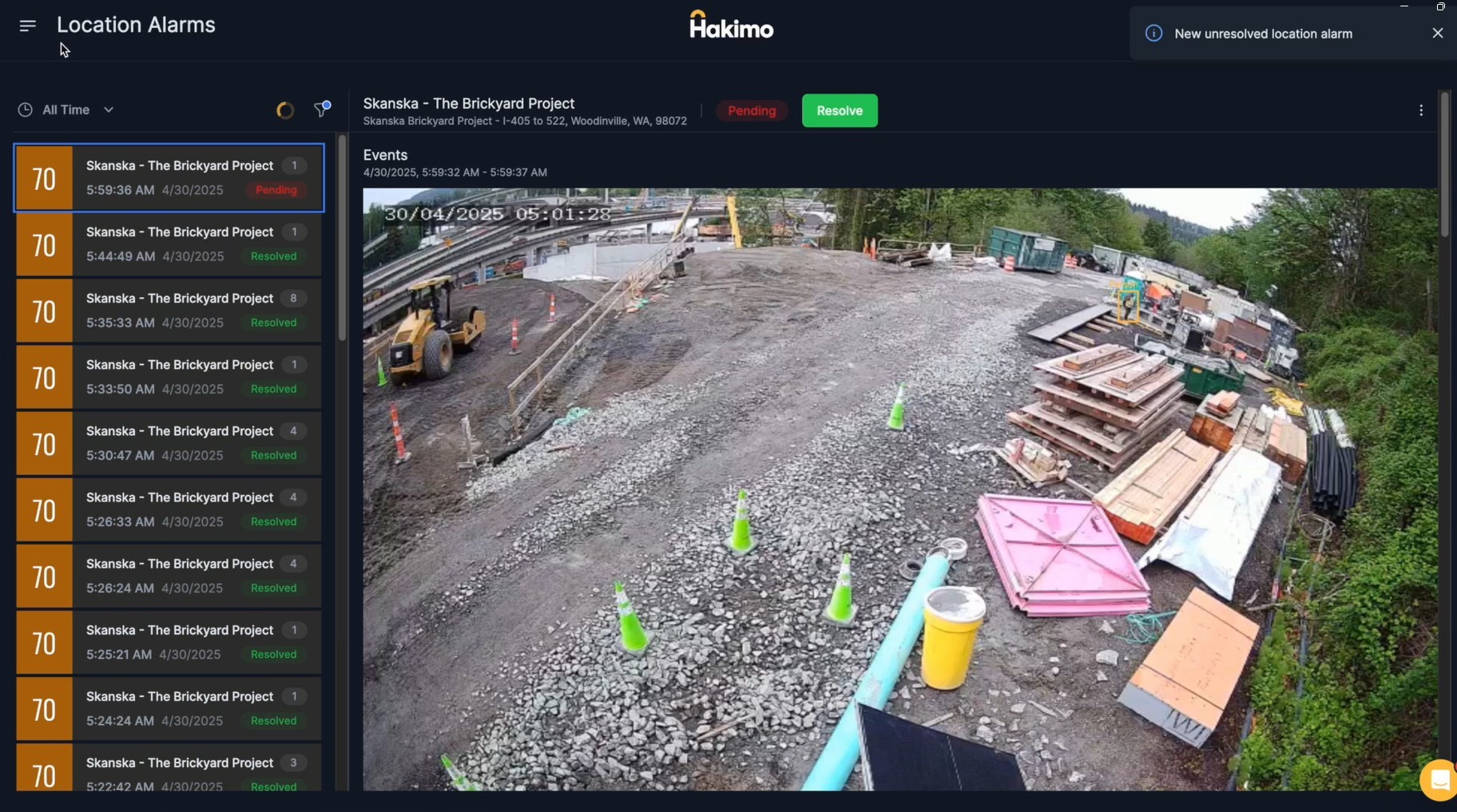Select the 5:25:21 AM alarm entry
The image size is (1457, 812).
tap(169, 641)
